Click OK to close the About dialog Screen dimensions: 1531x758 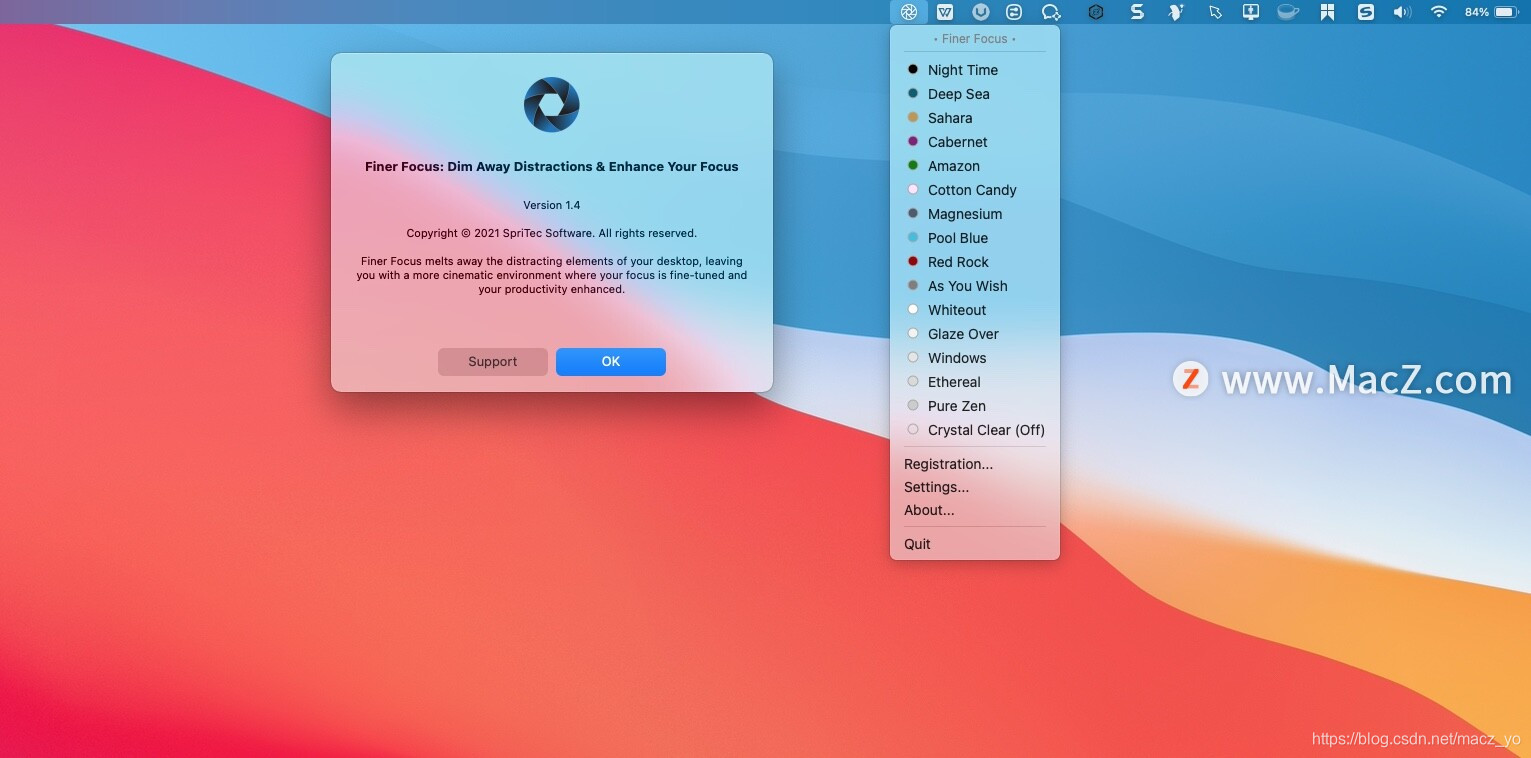click(x=611, y=362)
